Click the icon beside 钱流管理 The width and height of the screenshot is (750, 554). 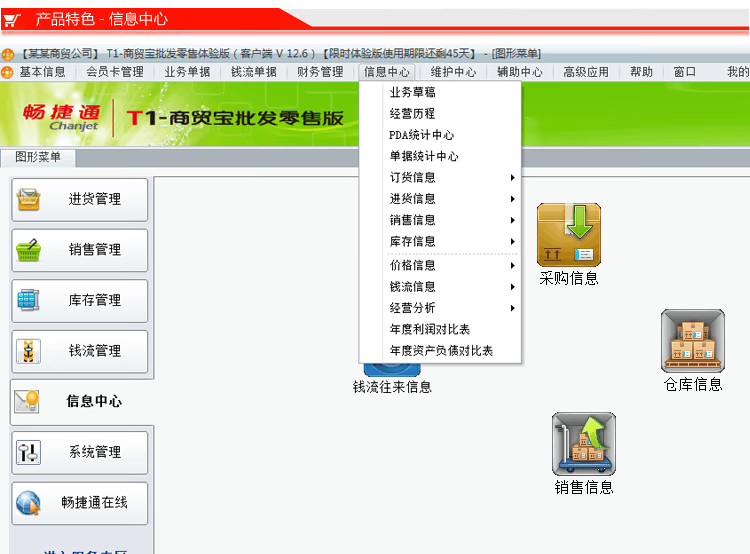(x=28, y=351)
